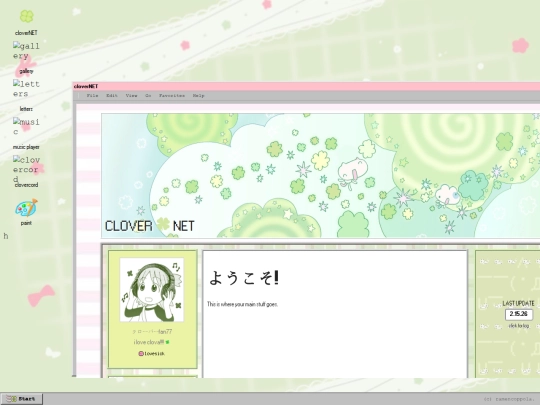Open the Edit menu in cloverNET
This screenshot has height=405, width=540.
coord(112,96)
